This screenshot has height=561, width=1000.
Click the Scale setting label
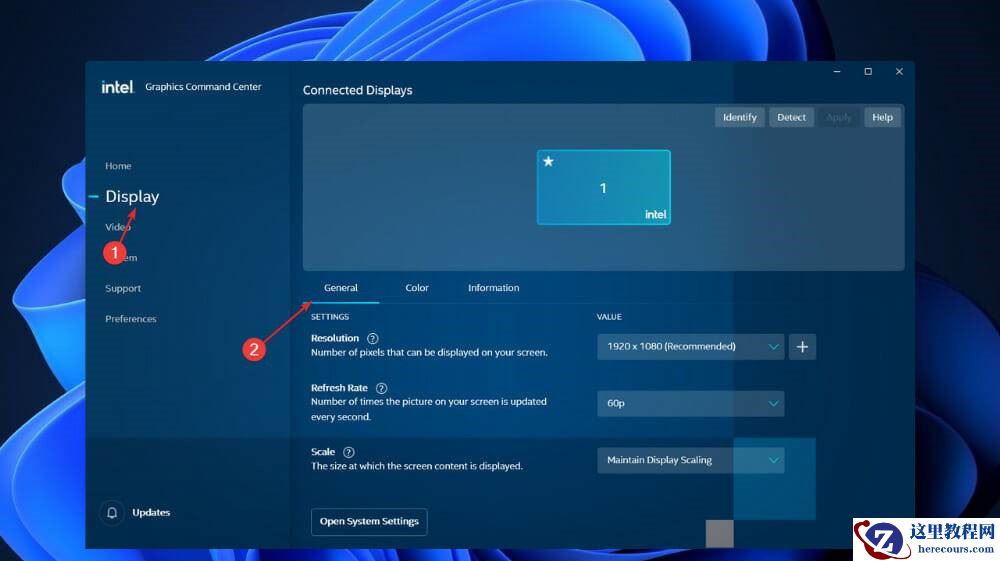tap(323, 452)
